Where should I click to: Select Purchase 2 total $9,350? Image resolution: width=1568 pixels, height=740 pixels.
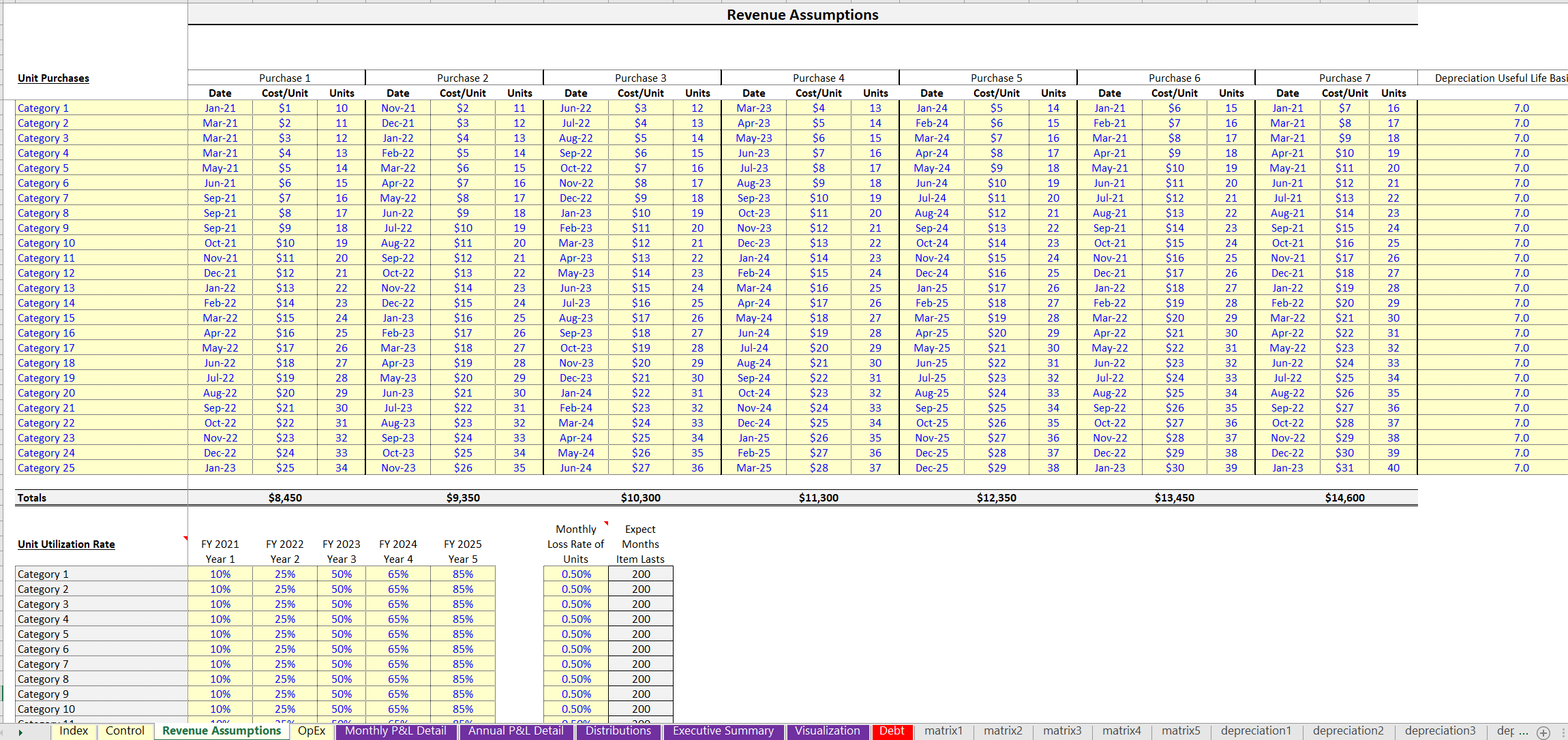click(463, 498)
